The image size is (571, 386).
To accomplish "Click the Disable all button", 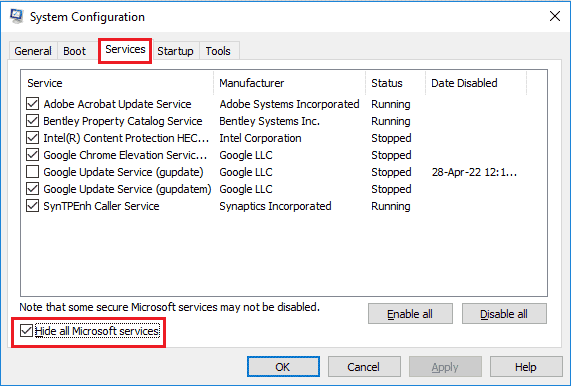I will click(504, 314).
